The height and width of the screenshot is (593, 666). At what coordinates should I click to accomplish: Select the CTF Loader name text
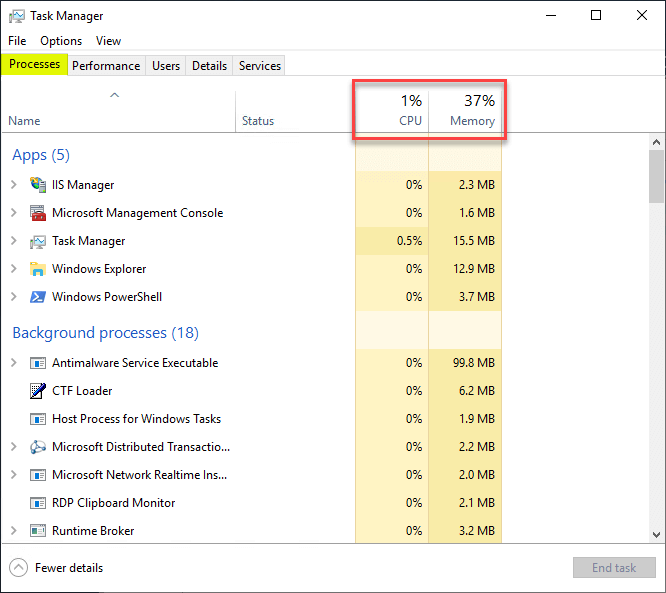[82, 391]
